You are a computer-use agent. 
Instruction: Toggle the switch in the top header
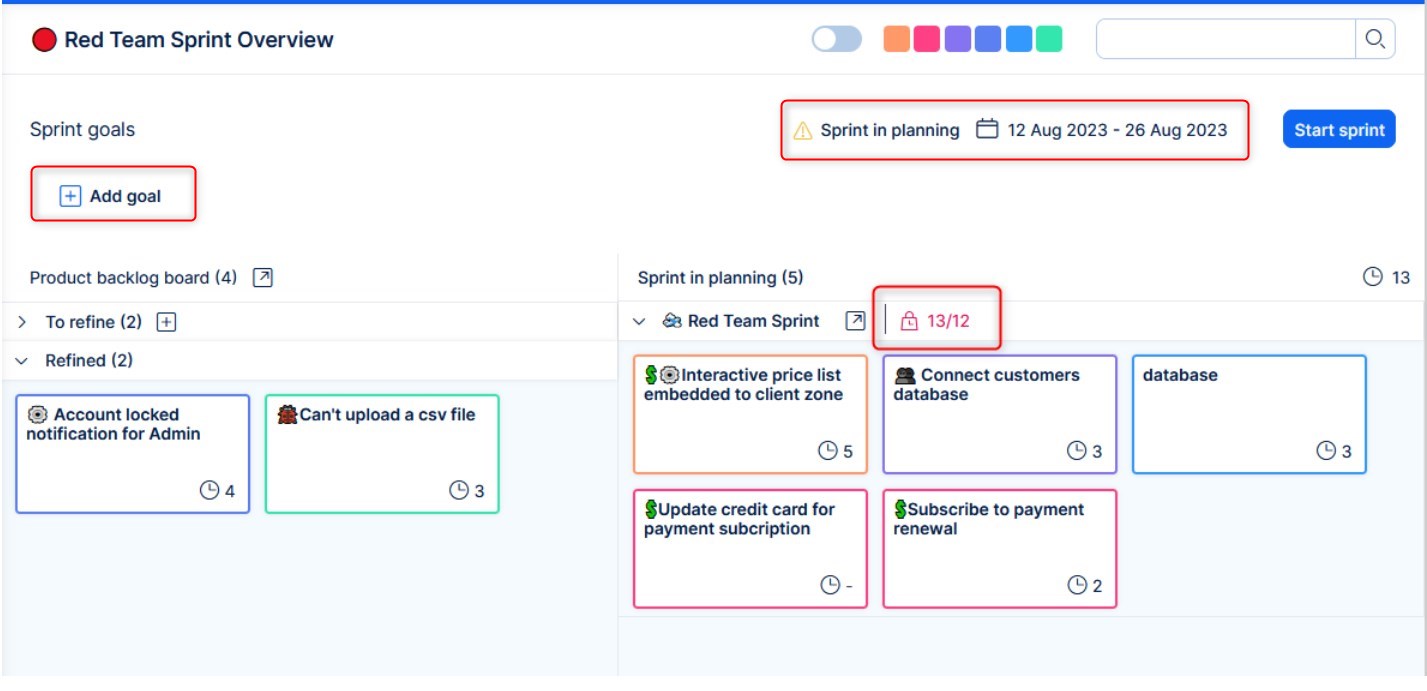tap(836, 39)
